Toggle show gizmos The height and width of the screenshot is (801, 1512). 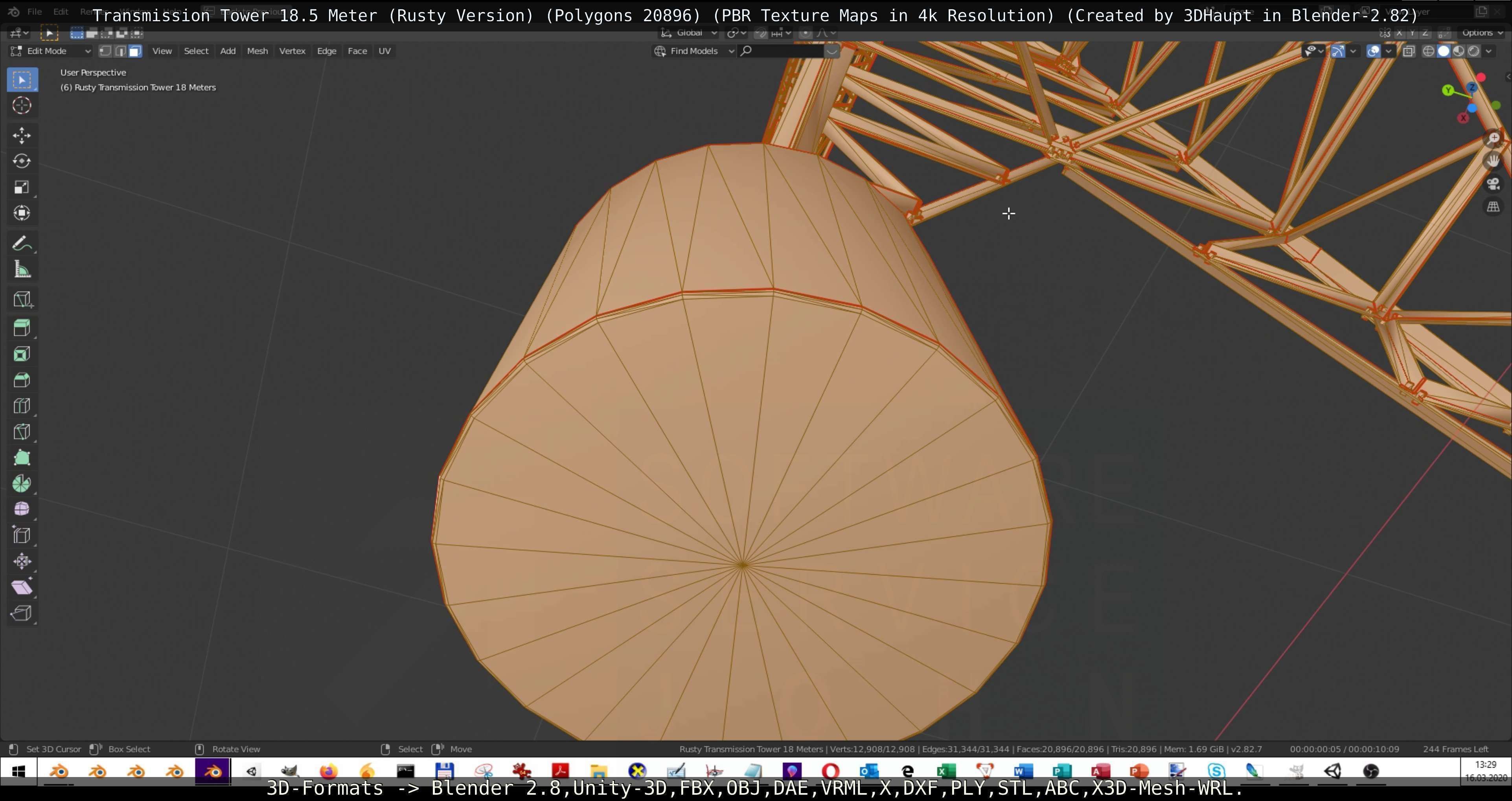coord(1338,51)
